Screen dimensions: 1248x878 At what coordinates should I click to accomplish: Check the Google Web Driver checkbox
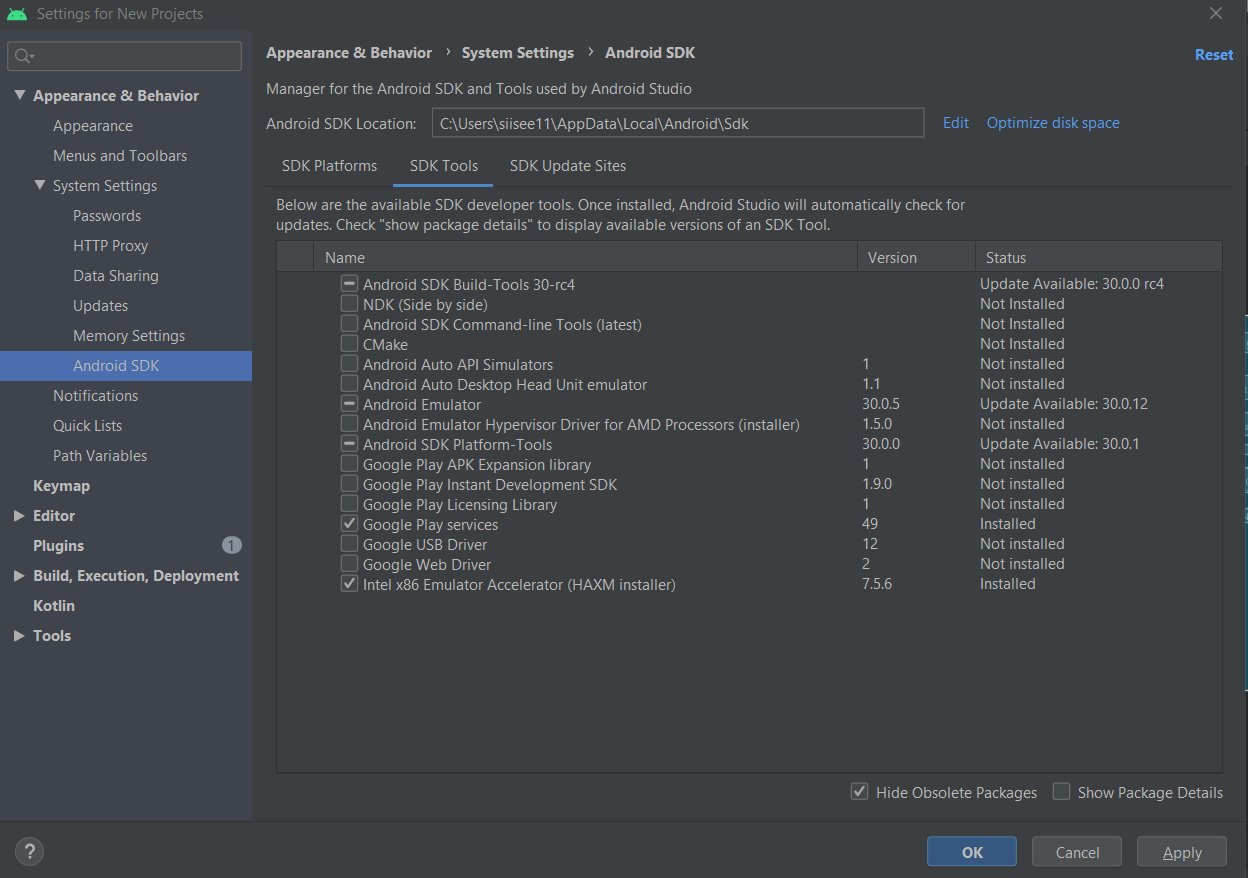tap(349, 564)
